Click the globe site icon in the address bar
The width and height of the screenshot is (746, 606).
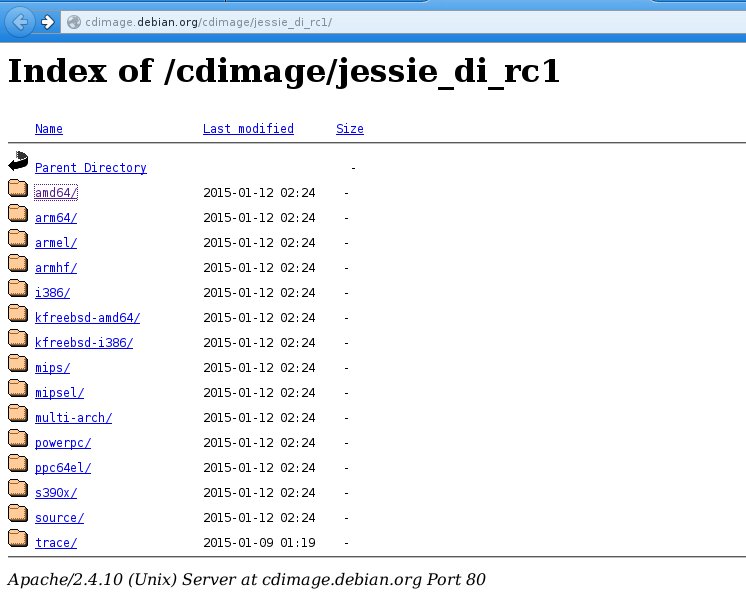tap(74, 22)
